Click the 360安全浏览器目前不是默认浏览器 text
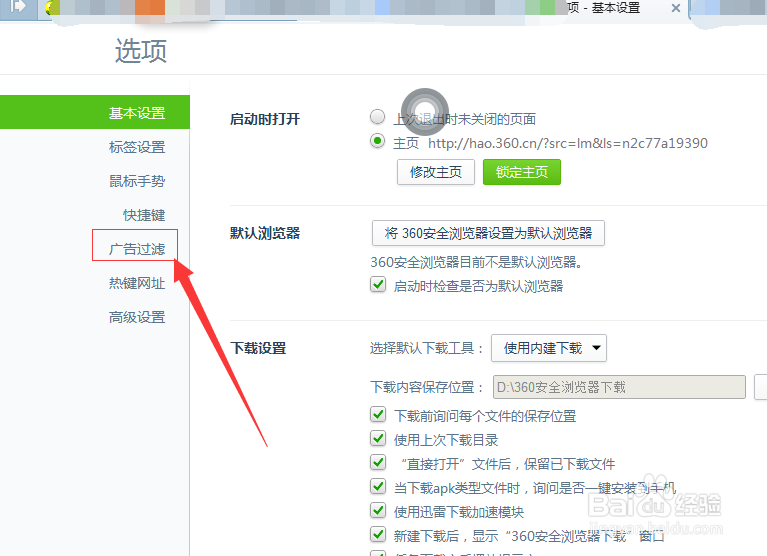Screen dimensions: 767x556 point(476,263)
